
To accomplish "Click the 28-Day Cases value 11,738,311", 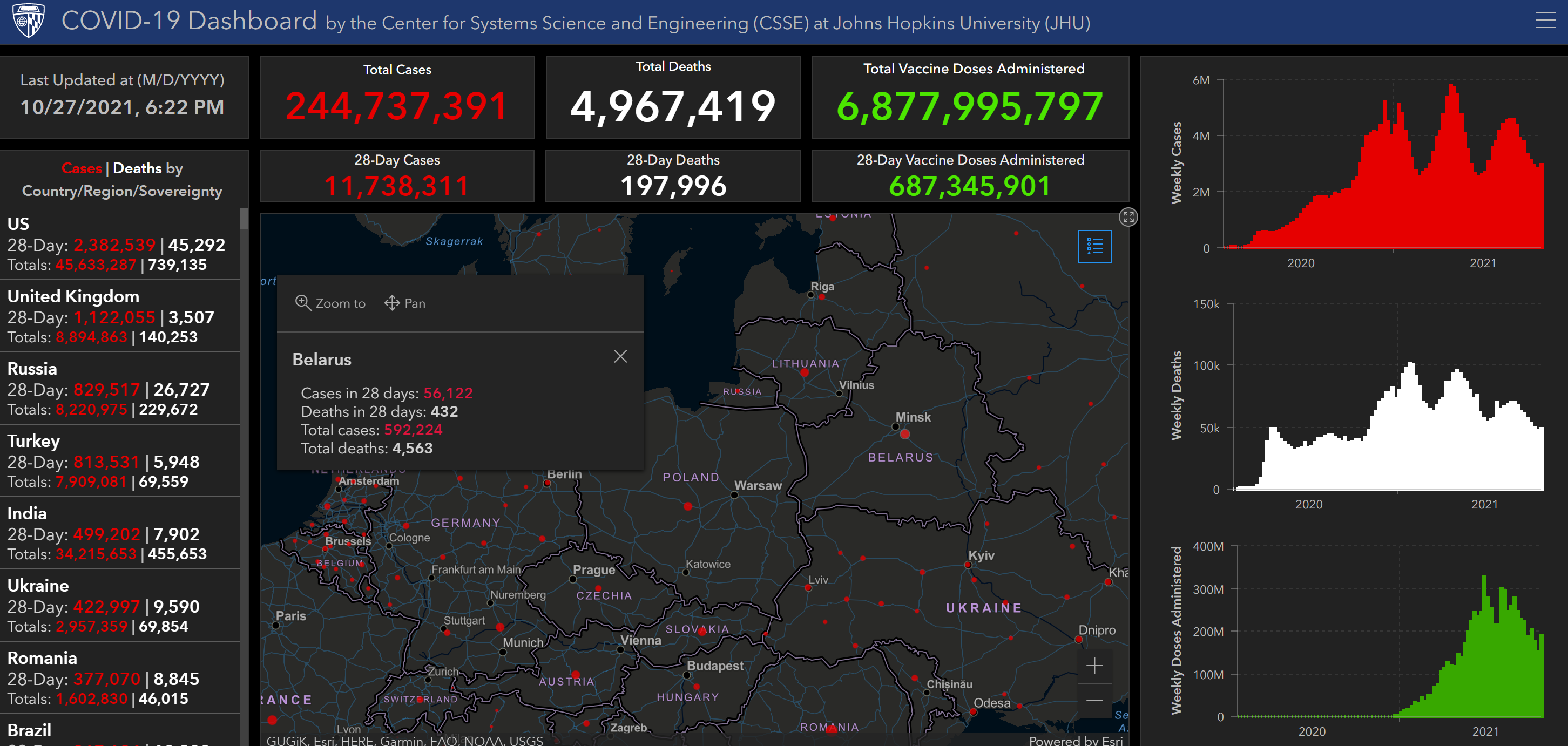I will [x=397, y=186].
